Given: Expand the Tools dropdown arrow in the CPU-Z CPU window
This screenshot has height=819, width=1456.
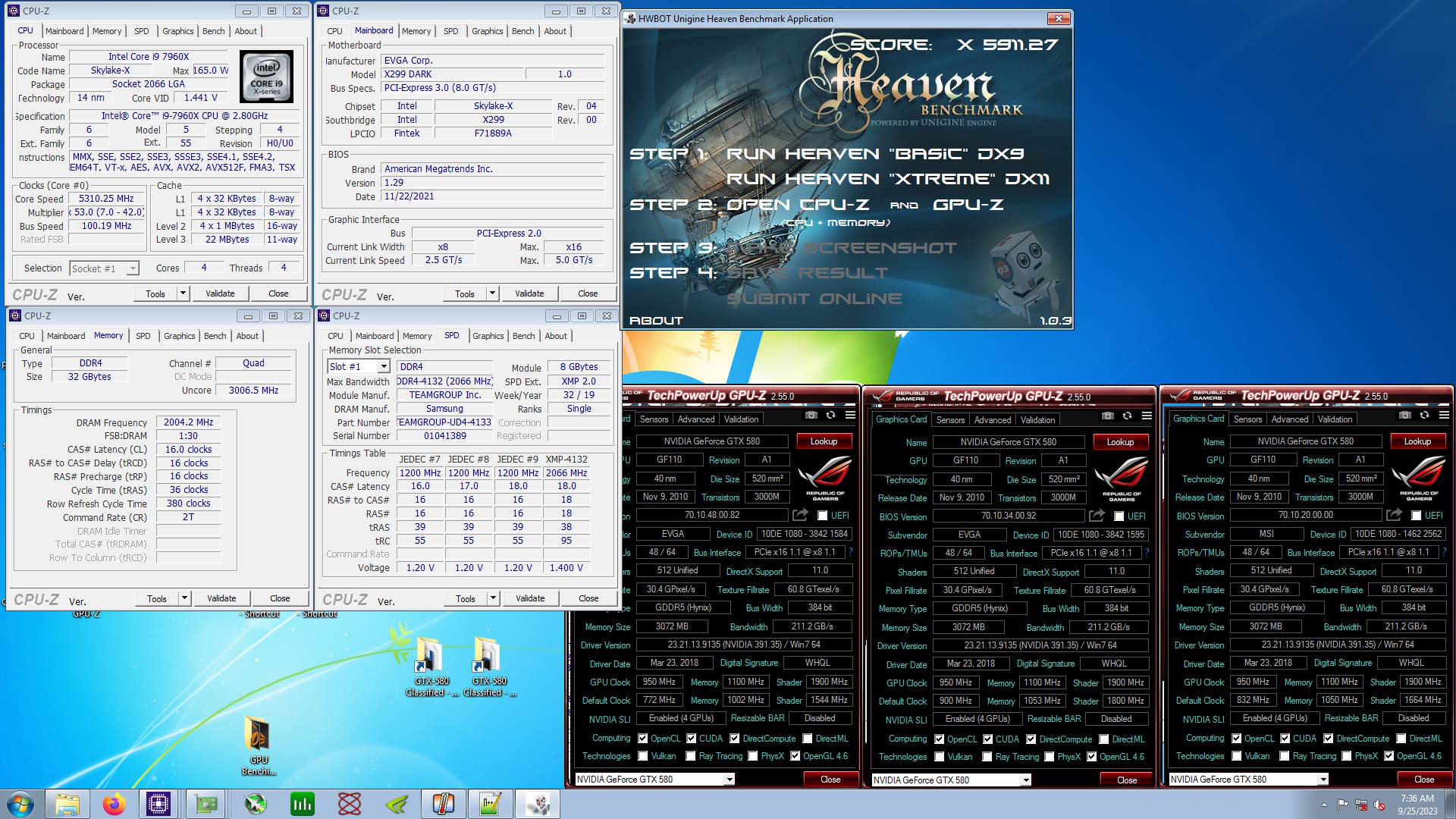Looking at the screenshot, I should tap(183, 293).
